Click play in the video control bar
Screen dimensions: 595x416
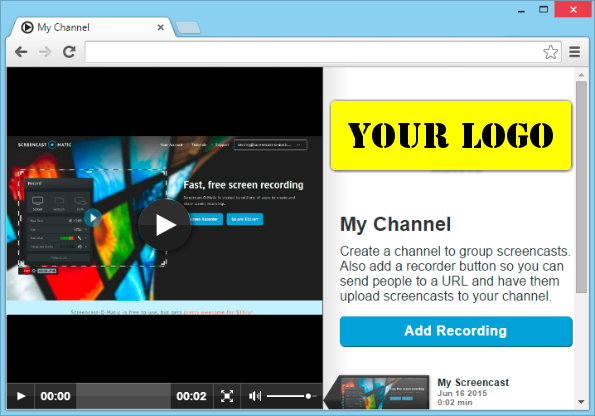pyautogui.click(x=21, y=396)
